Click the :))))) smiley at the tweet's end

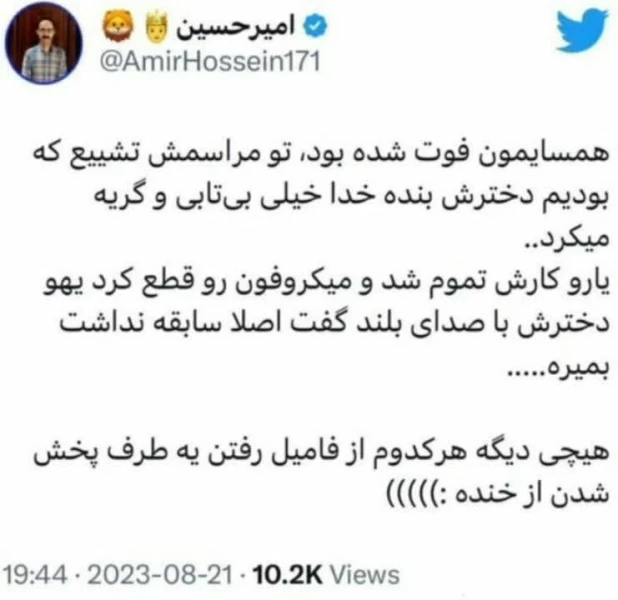coord(419,496)
